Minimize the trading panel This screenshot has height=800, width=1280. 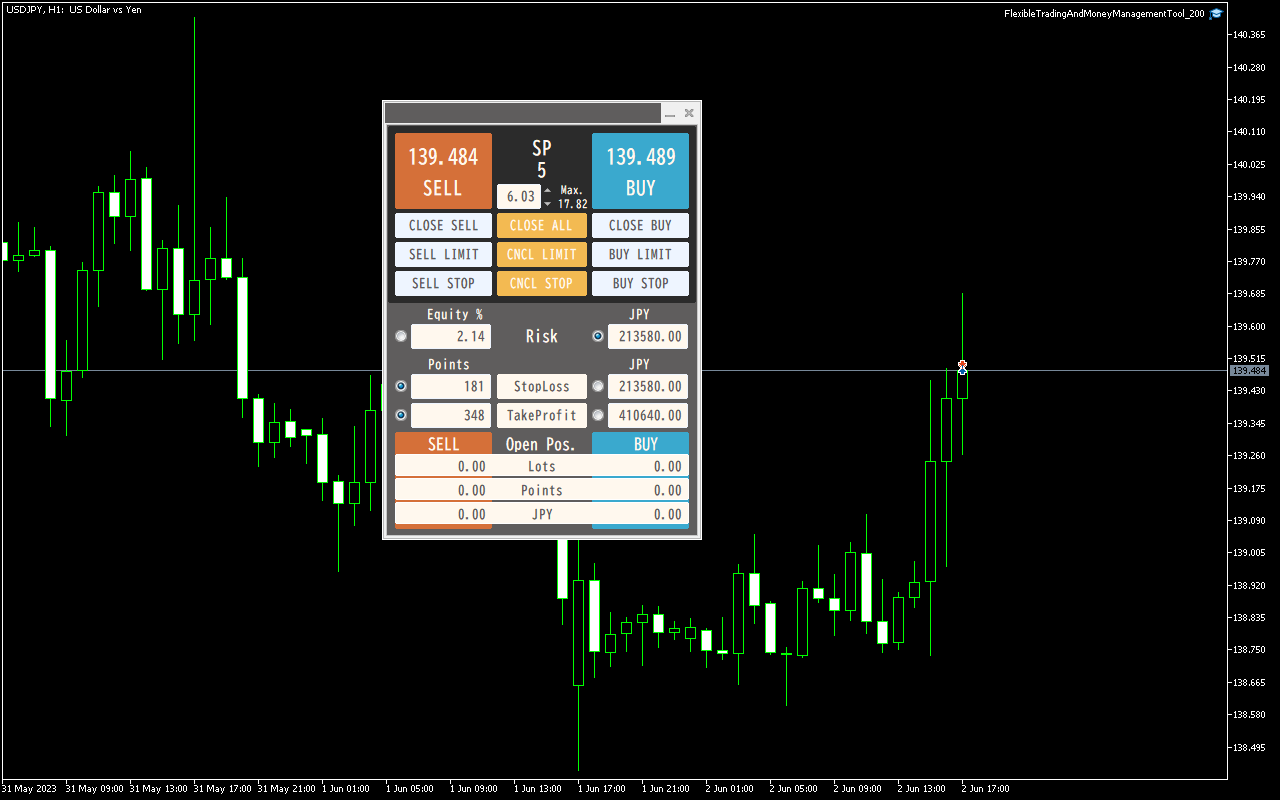click(x=670, y=114)
